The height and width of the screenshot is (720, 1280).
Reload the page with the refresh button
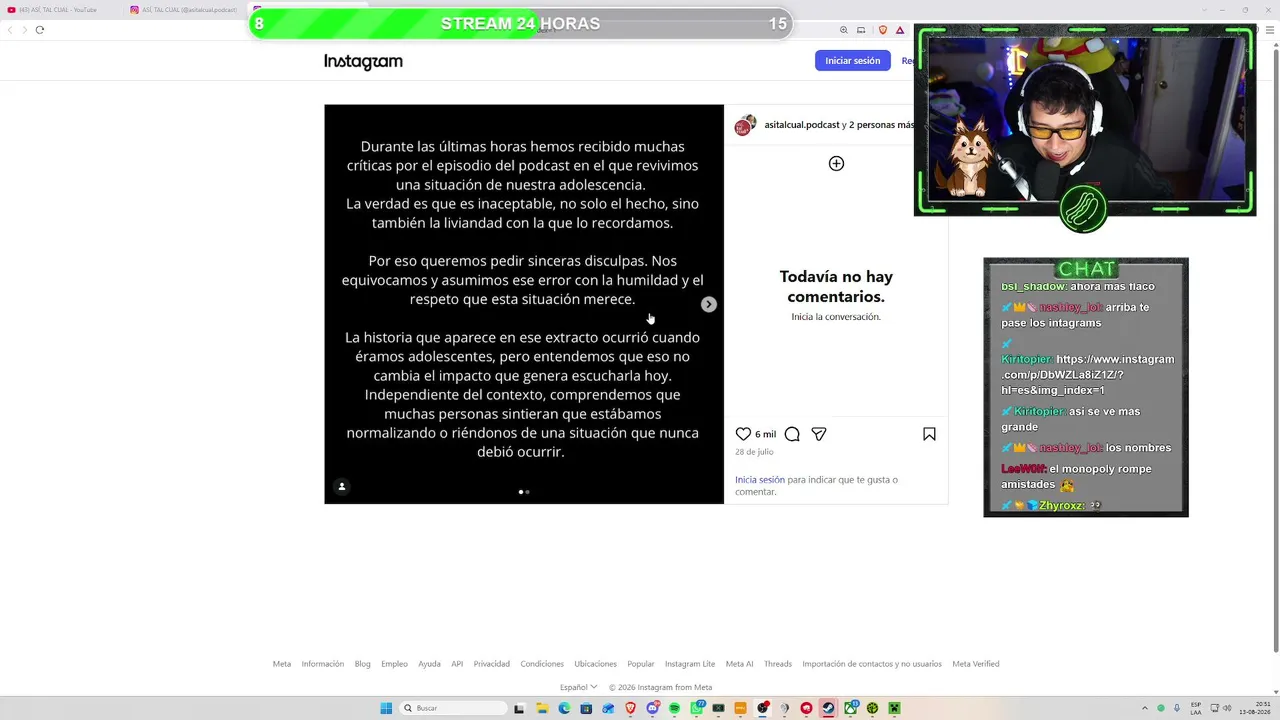[40, 29]
